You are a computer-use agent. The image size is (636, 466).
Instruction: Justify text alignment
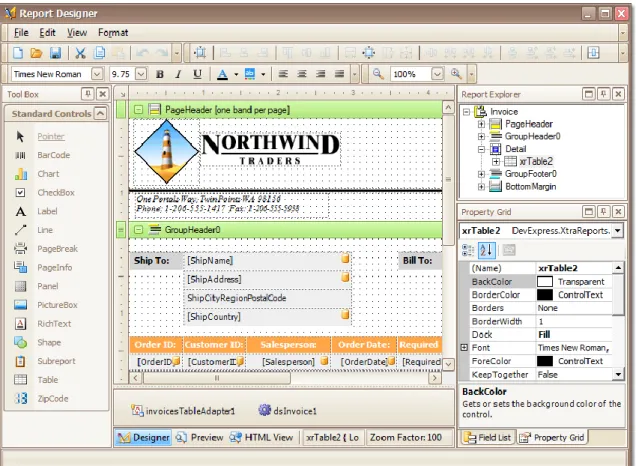tap(339, 74)
